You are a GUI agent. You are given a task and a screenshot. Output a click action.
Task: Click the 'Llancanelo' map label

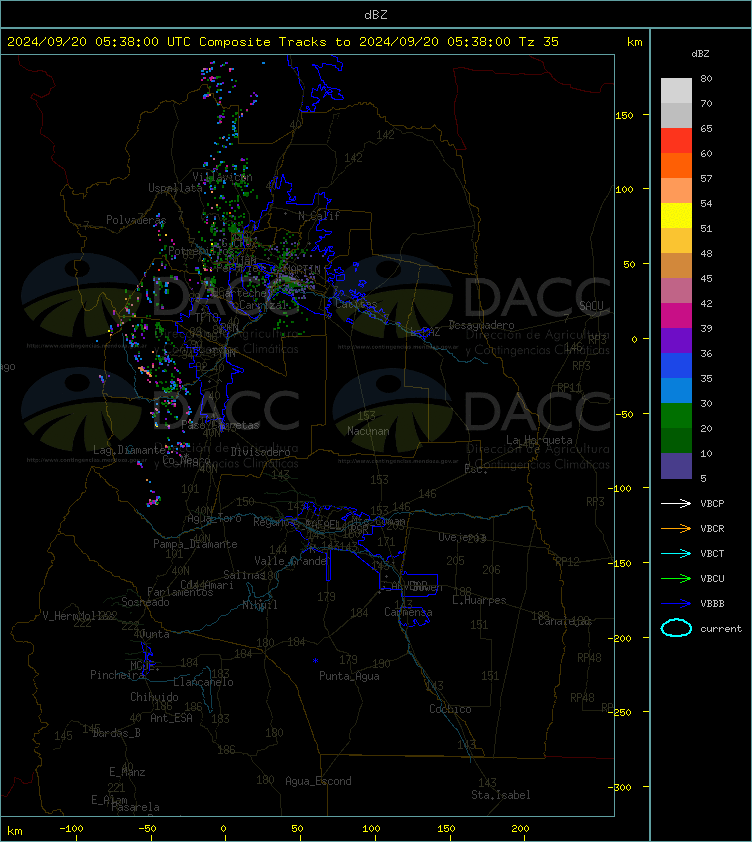203,682
